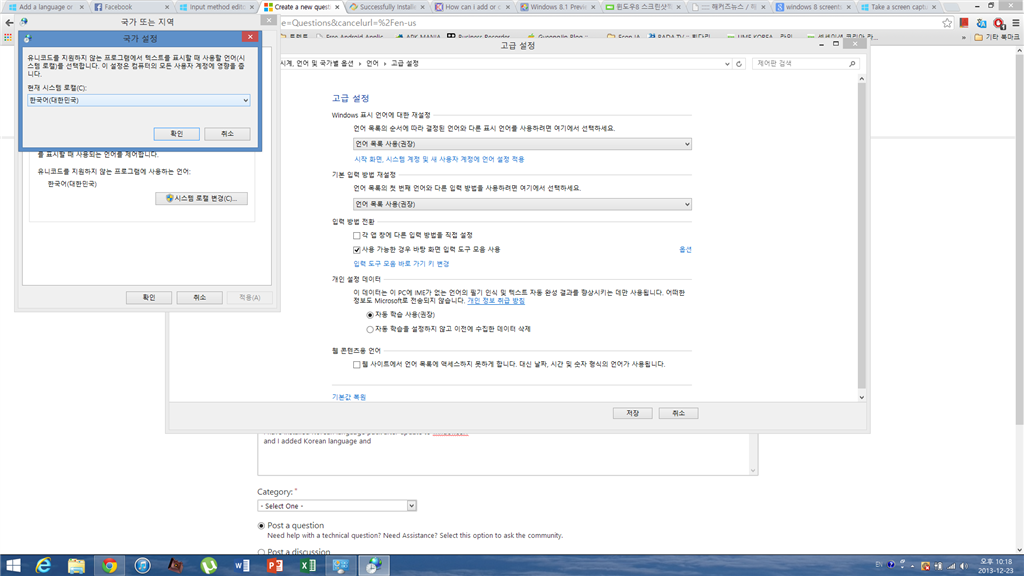Open uTorrent from taskbar
Screen dimensions: 1024x576
[208, 566]
